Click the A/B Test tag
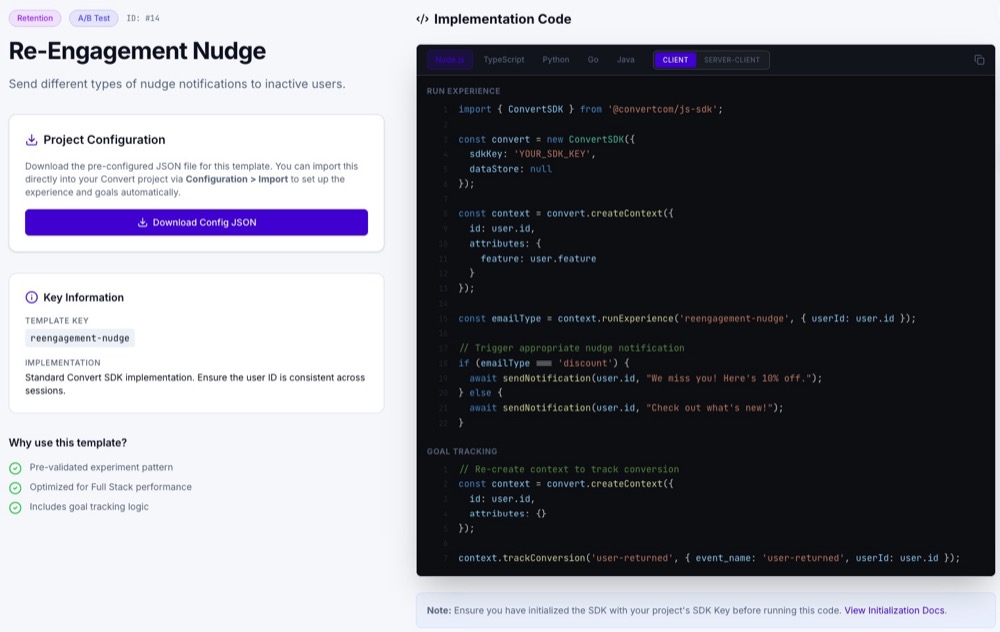 [93, 18]
